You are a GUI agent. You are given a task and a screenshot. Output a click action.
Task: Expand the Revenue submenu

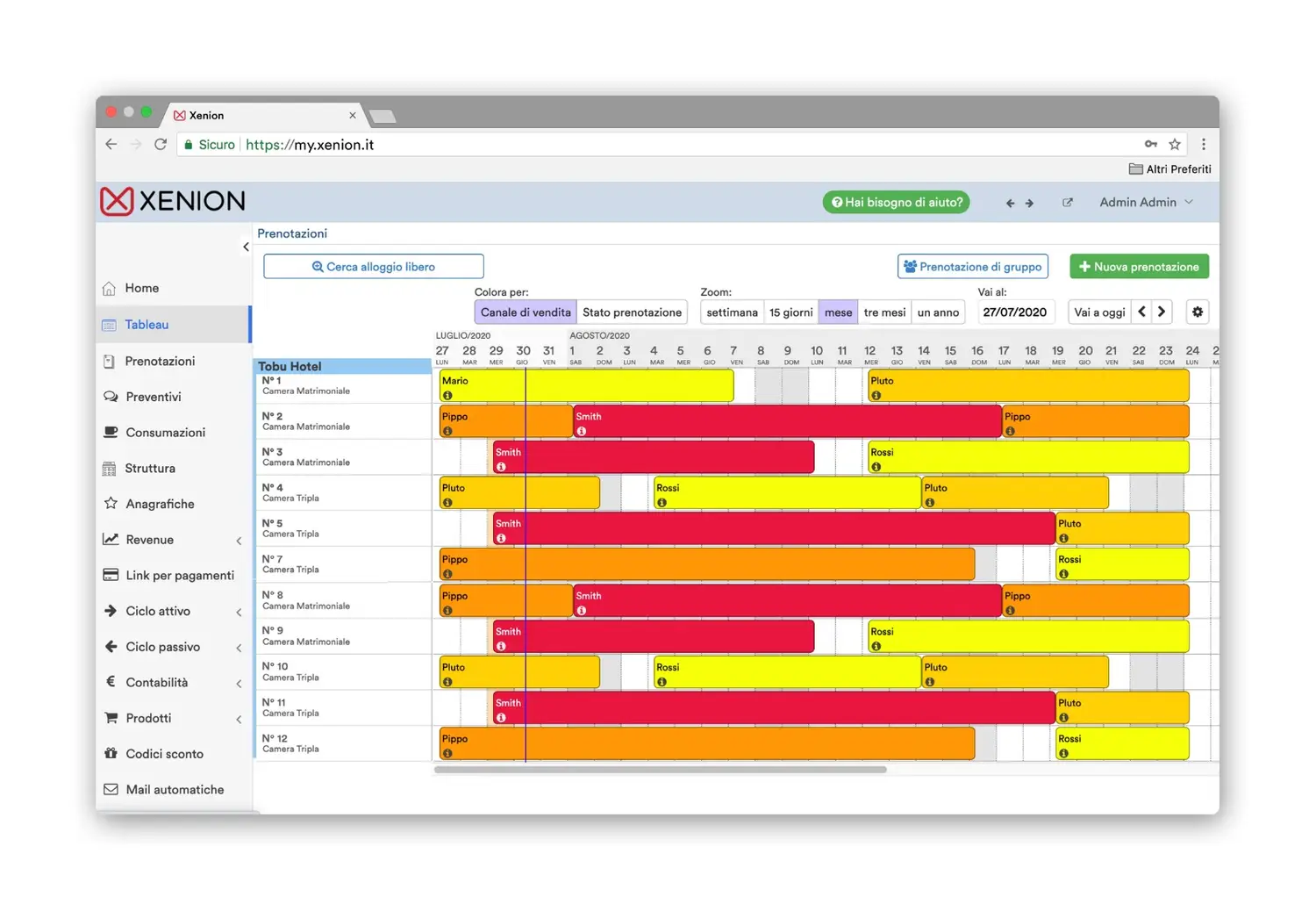pyautogui.click(x=238, y=541)
